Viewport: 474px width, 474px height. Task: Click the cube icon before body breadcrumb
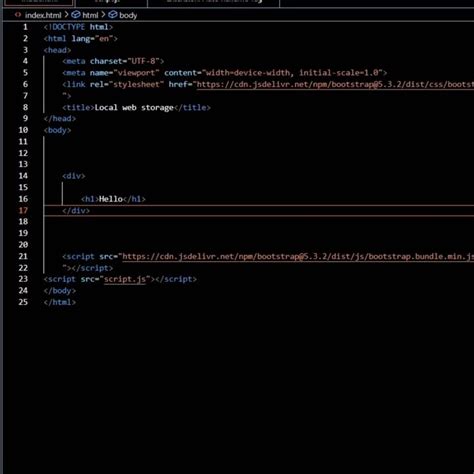113,15
